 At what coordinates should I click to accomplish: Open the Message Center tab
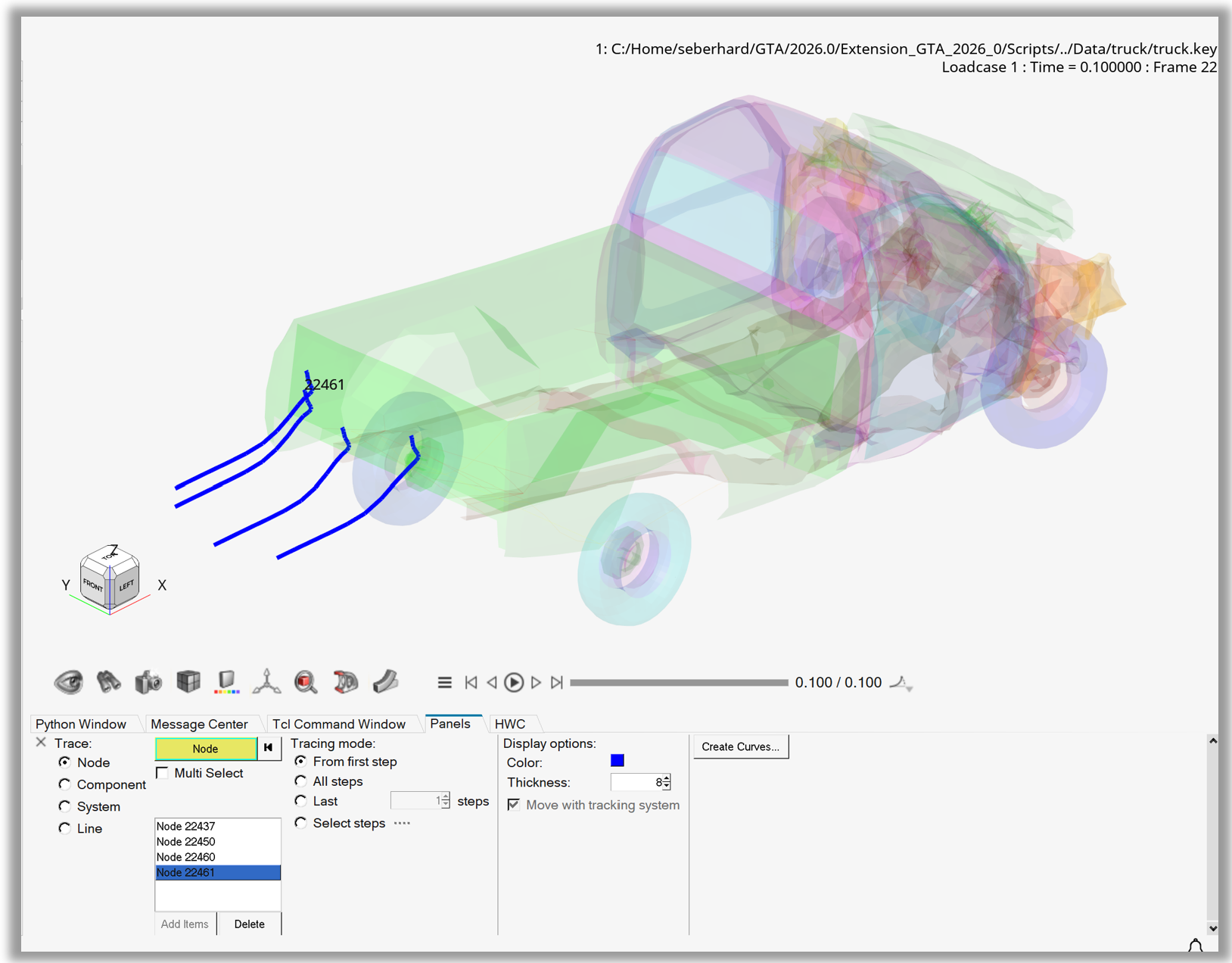(198, 724)
